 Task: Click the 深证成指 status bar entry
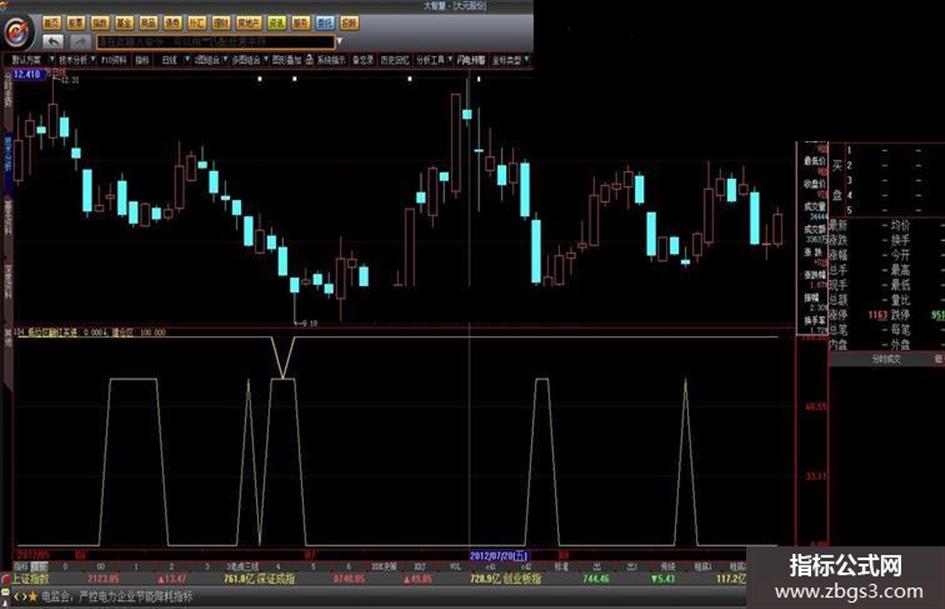(x=277, y=579)
